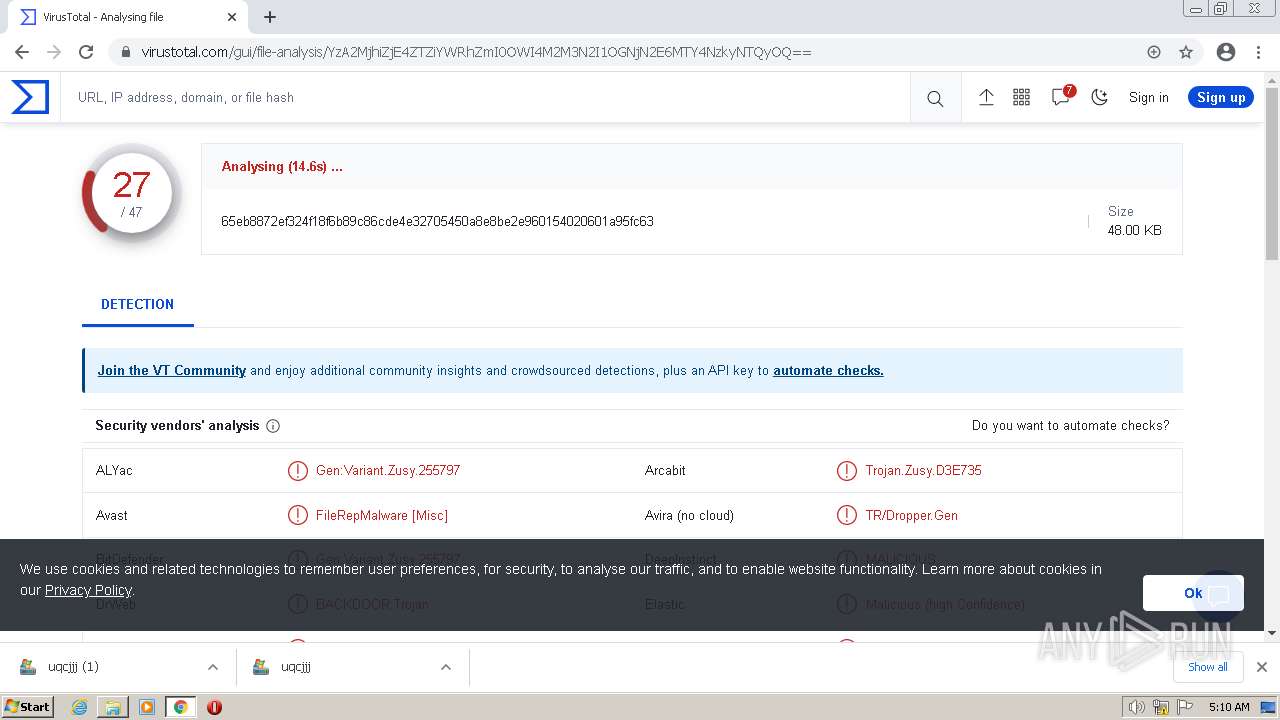Open the notifications comment icon
The width and height of the screenshot is (1280, 720).
point(1061,97)
